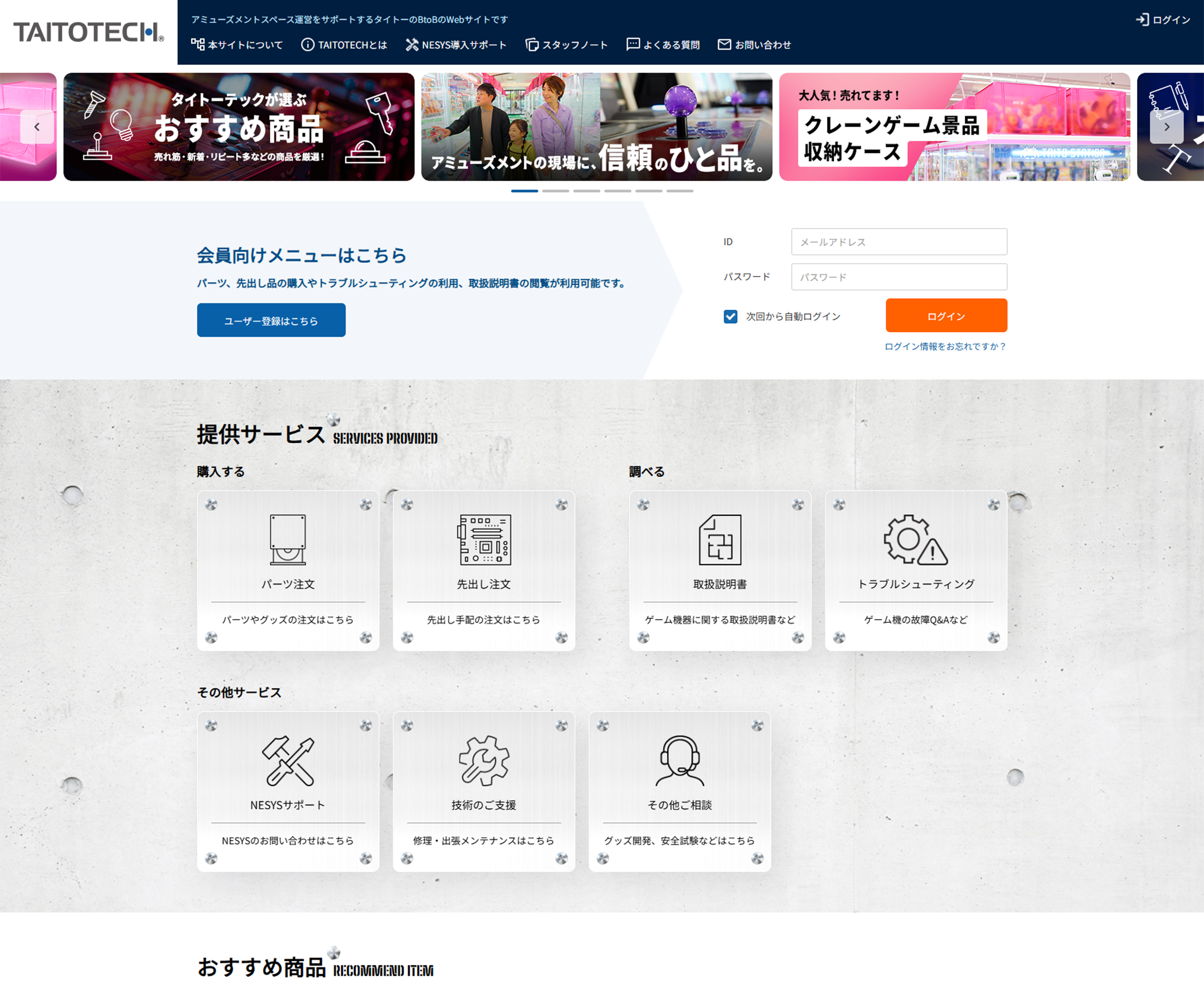This screenshot has height=997, width=1204.
Task: Open the クレーンゲーム景品収納ケース banner
Action: coord(955,127)
